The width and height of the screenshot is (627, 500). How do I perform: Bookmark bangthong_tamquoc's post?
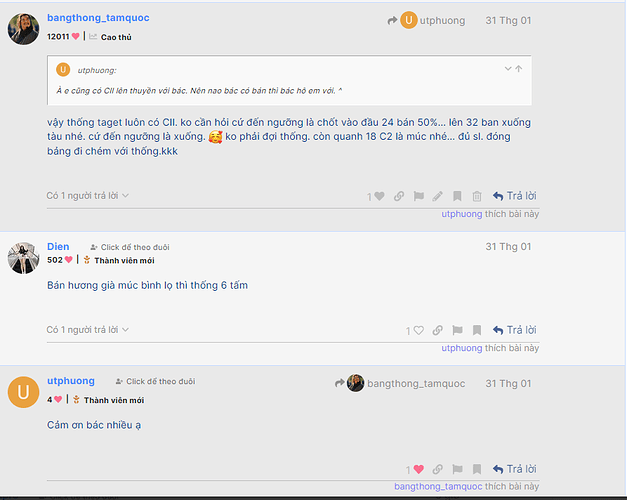[457, 196]
